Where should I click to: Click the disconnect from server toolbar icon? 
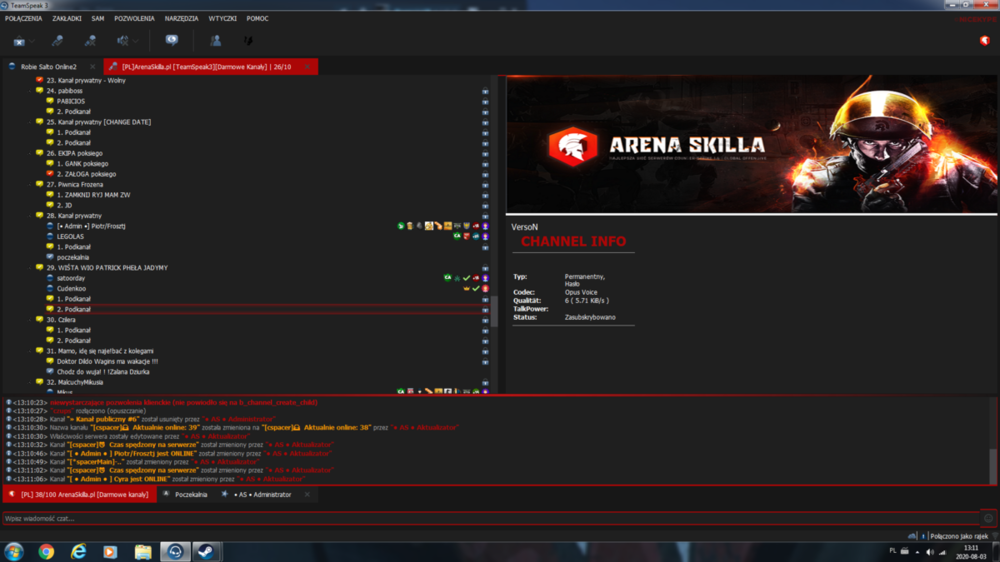point(19,41)
